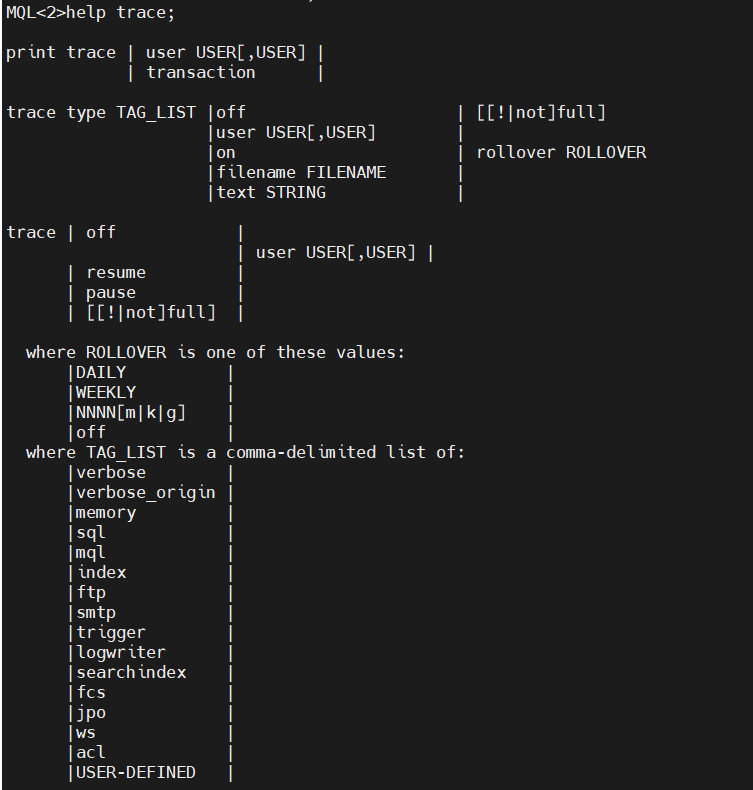Click the 'searchindex' tag entry

point(131,672)
